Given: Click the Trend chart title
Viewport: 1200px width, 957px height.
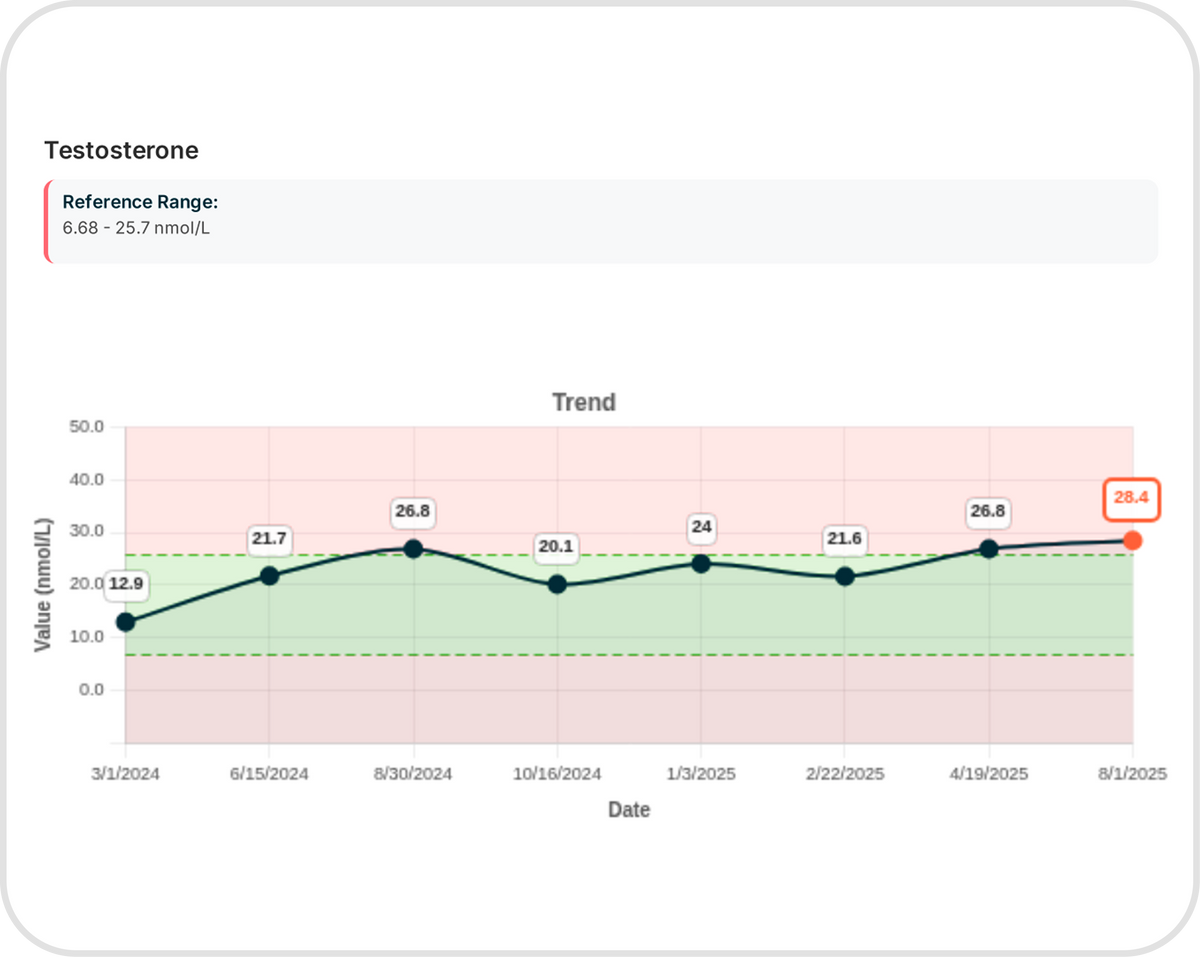Looking at the screenshot, I should pyautogui.click(x=584, y=403).
